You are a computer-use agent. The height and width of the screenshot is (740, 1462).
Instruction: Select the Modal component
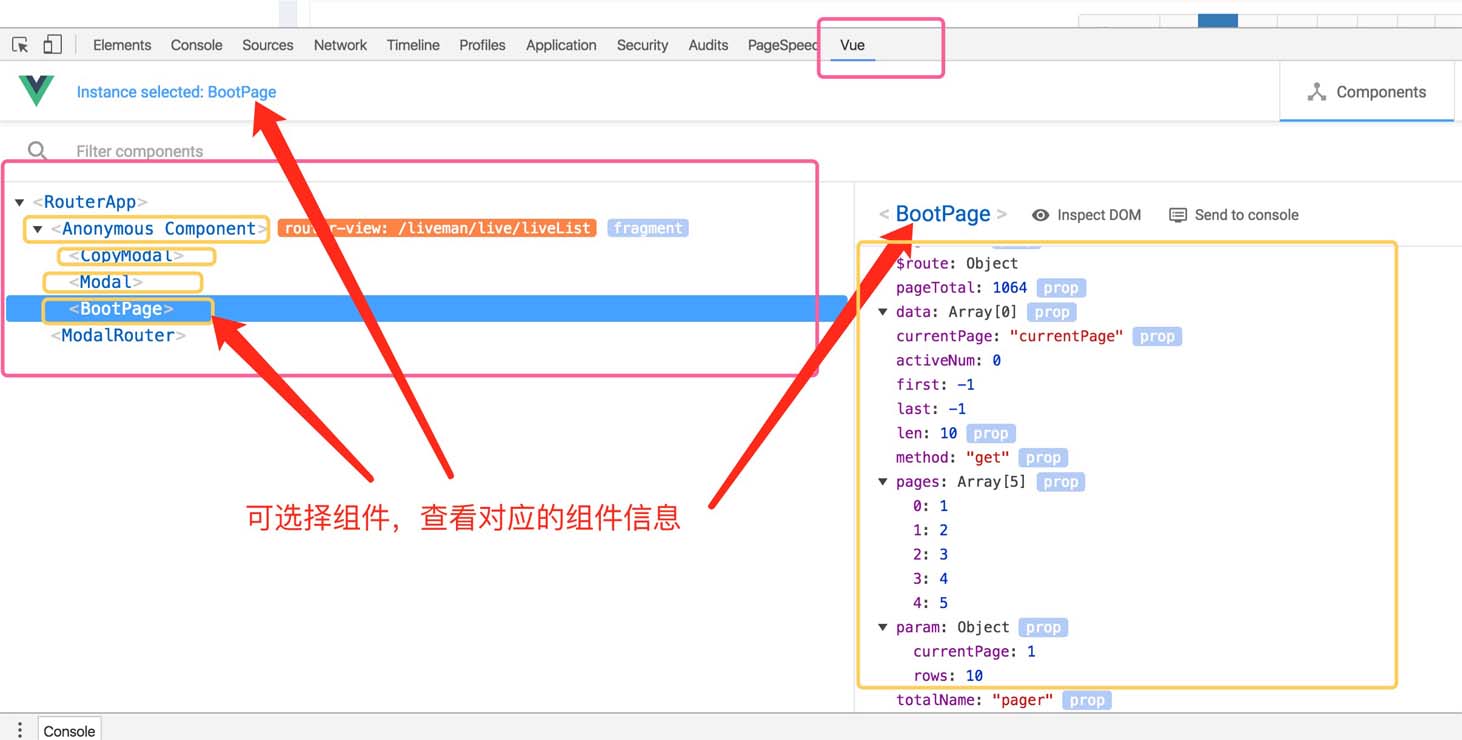106,282
